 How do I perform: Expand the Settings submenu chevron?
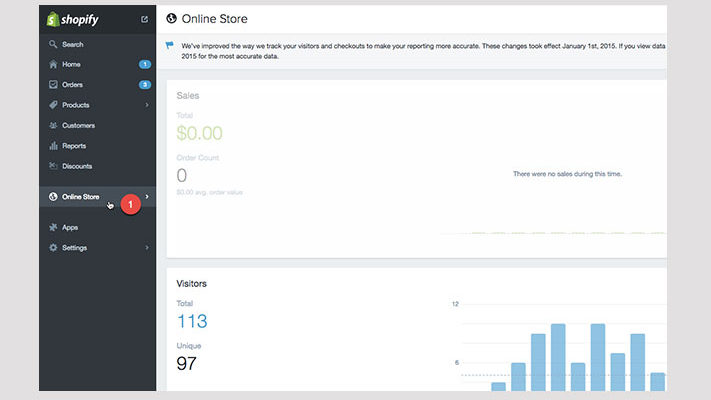coord(146,247)
